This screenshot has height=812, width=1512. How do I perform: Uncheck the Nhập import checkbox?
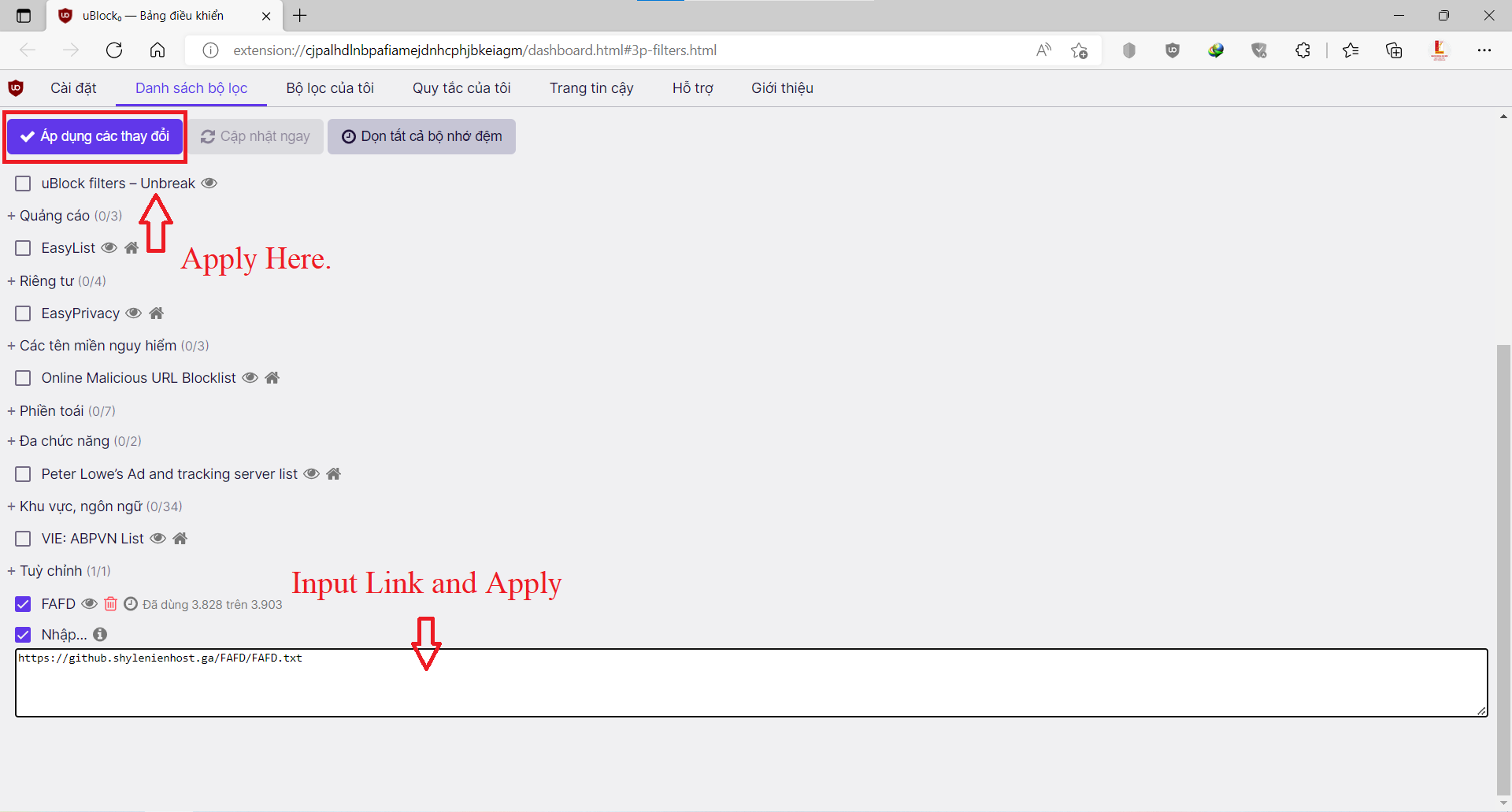[23, 635]
